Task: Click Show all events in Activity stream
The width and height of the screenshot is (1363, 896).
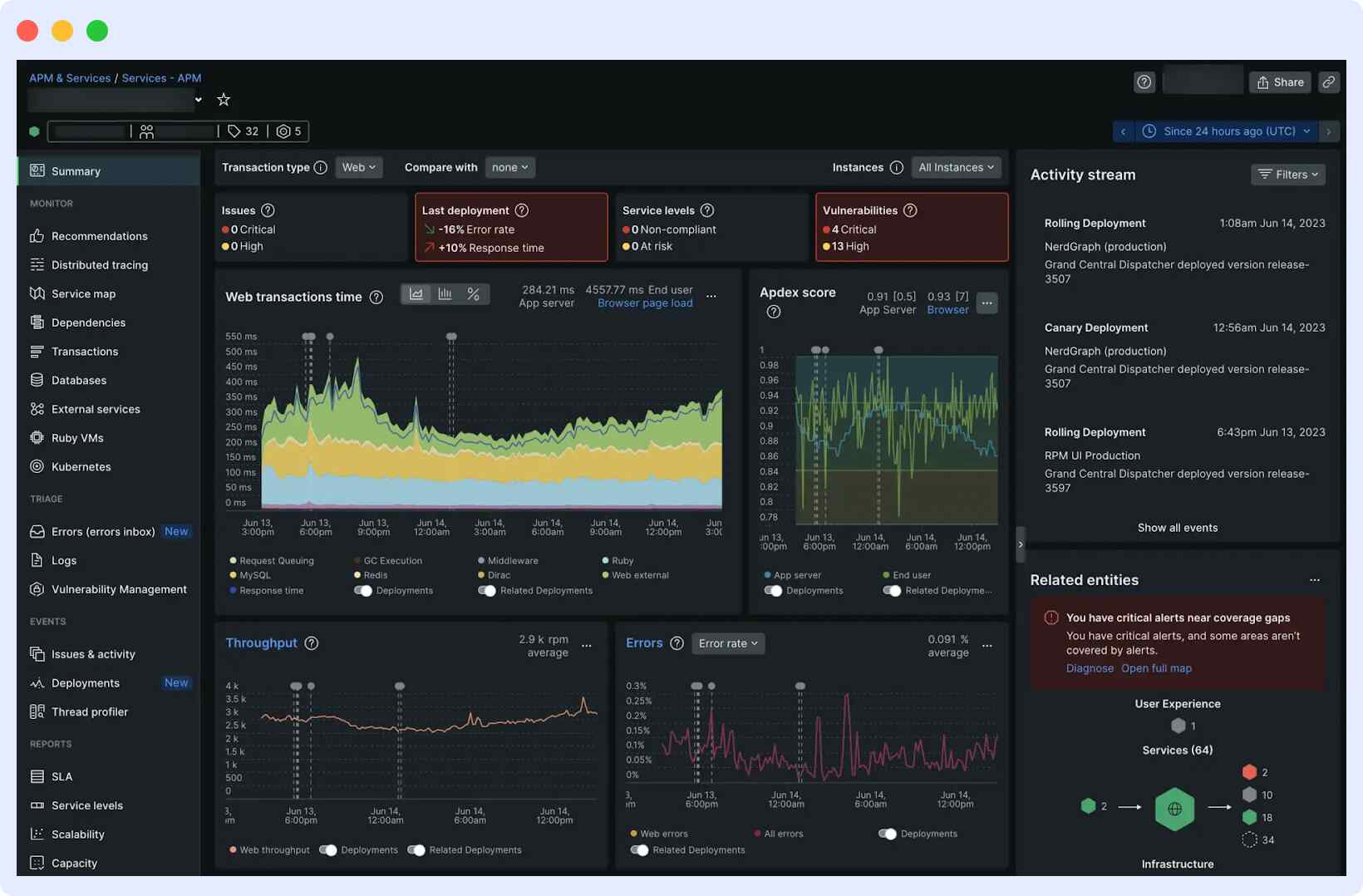Action: 1178,527
